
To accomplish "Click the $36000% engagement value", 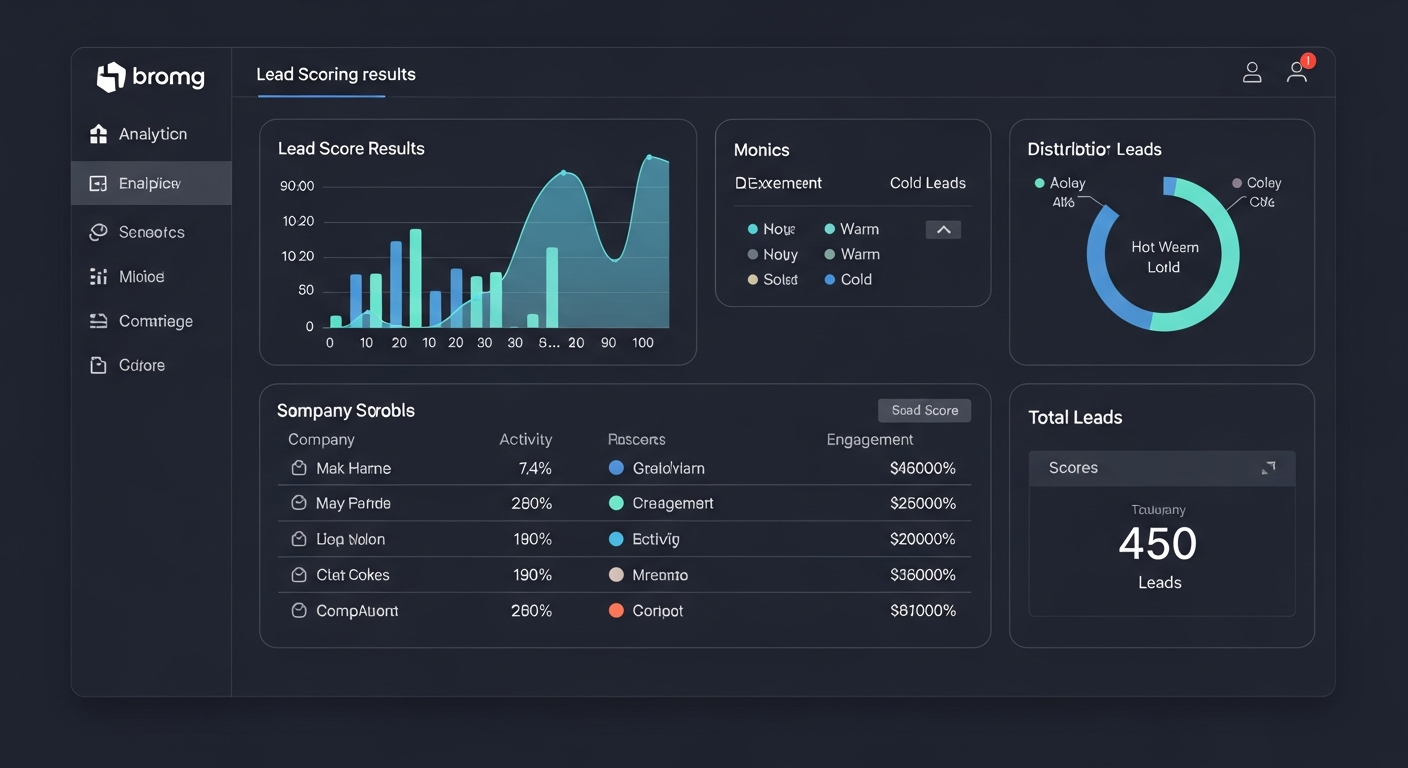I will coord(923,575).
